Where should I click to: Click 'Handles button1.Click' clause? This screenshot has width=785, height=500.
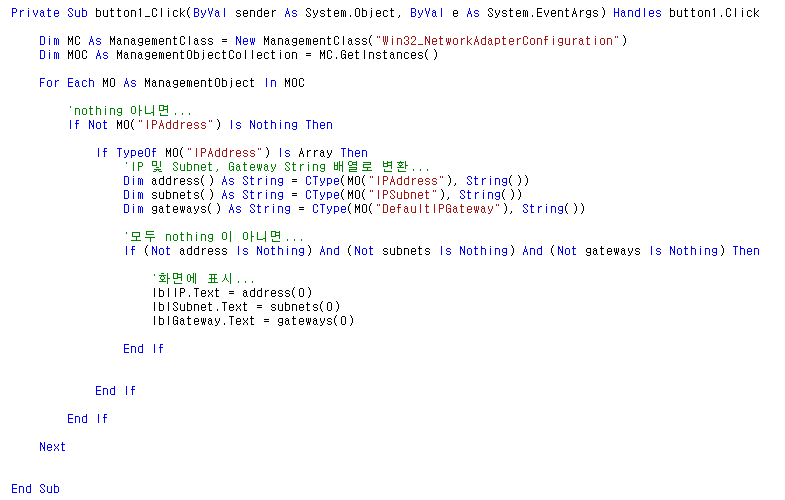(686, 13)
